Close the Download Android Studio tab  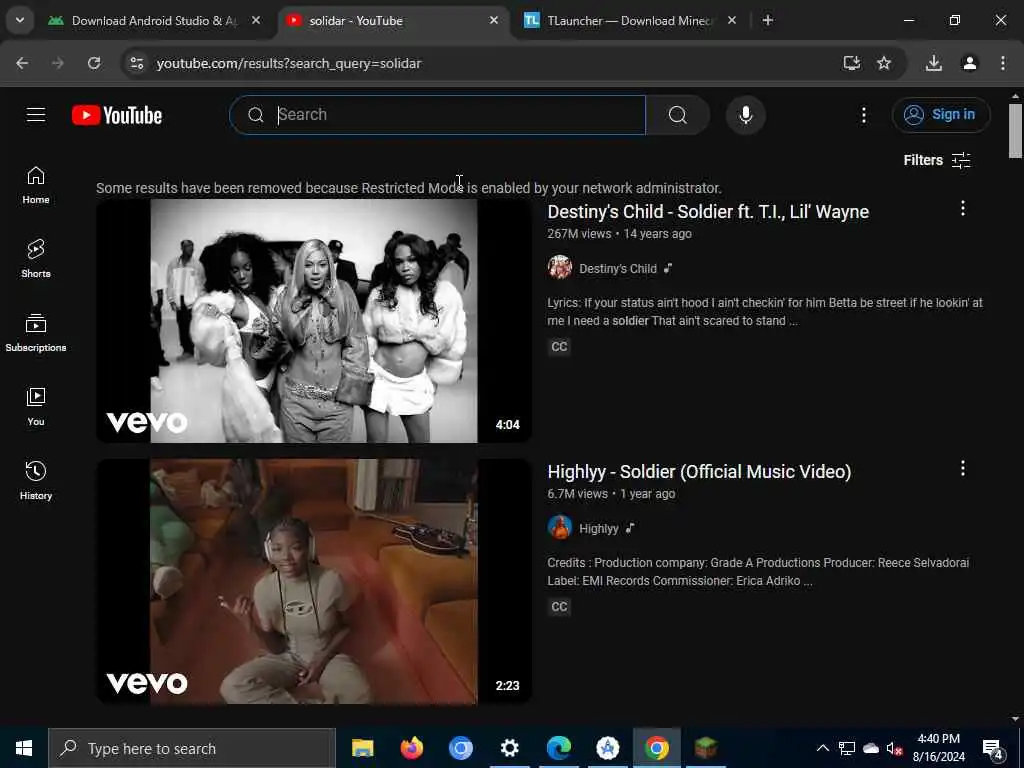(x=256, y=21)
